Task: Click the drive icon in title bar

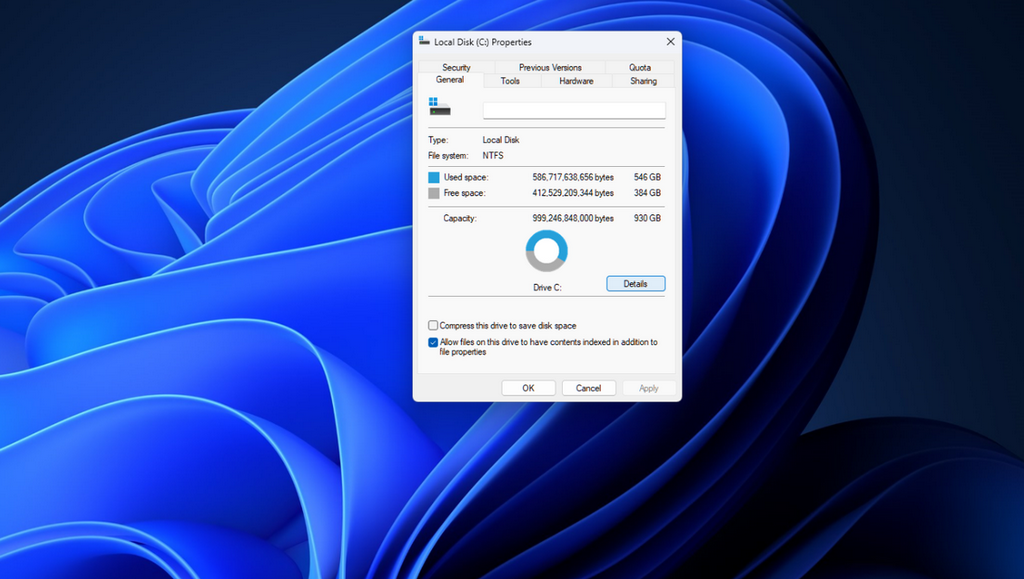Action: point(424,41)
